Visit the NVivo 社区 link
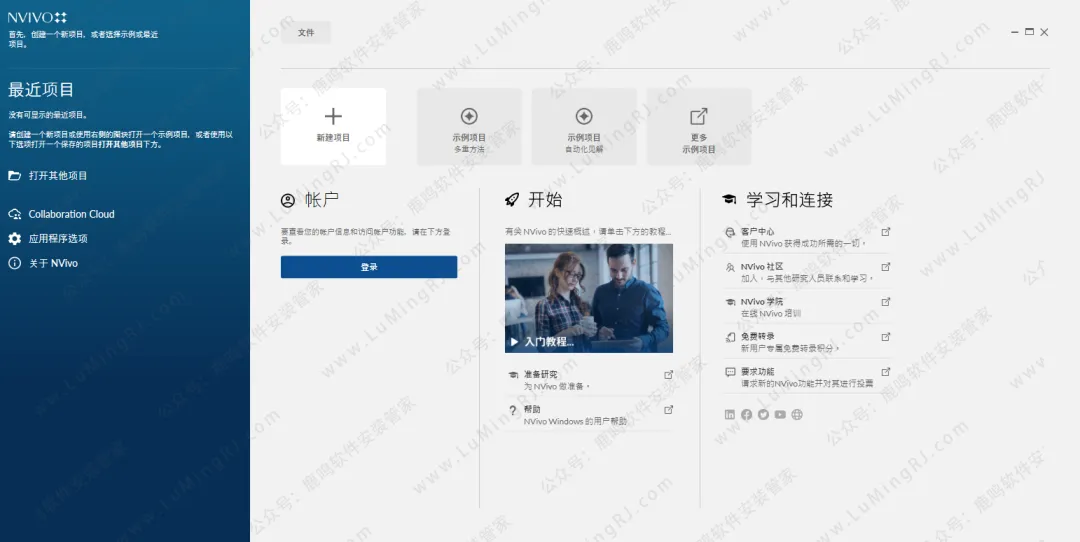 coord(761,267)
